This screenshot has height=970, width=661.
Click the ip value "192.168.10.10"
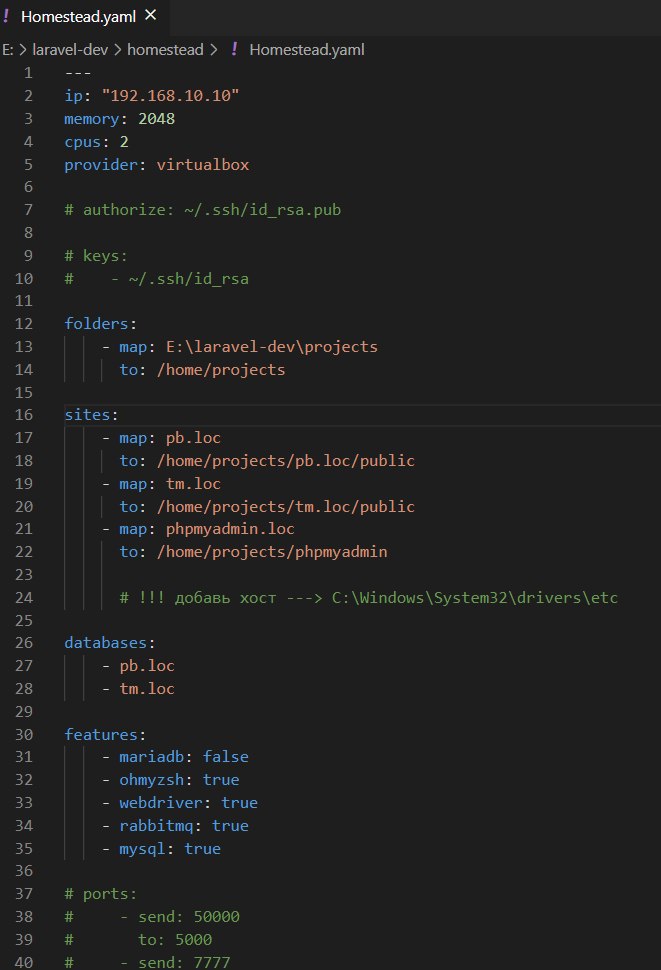point(171,95)
